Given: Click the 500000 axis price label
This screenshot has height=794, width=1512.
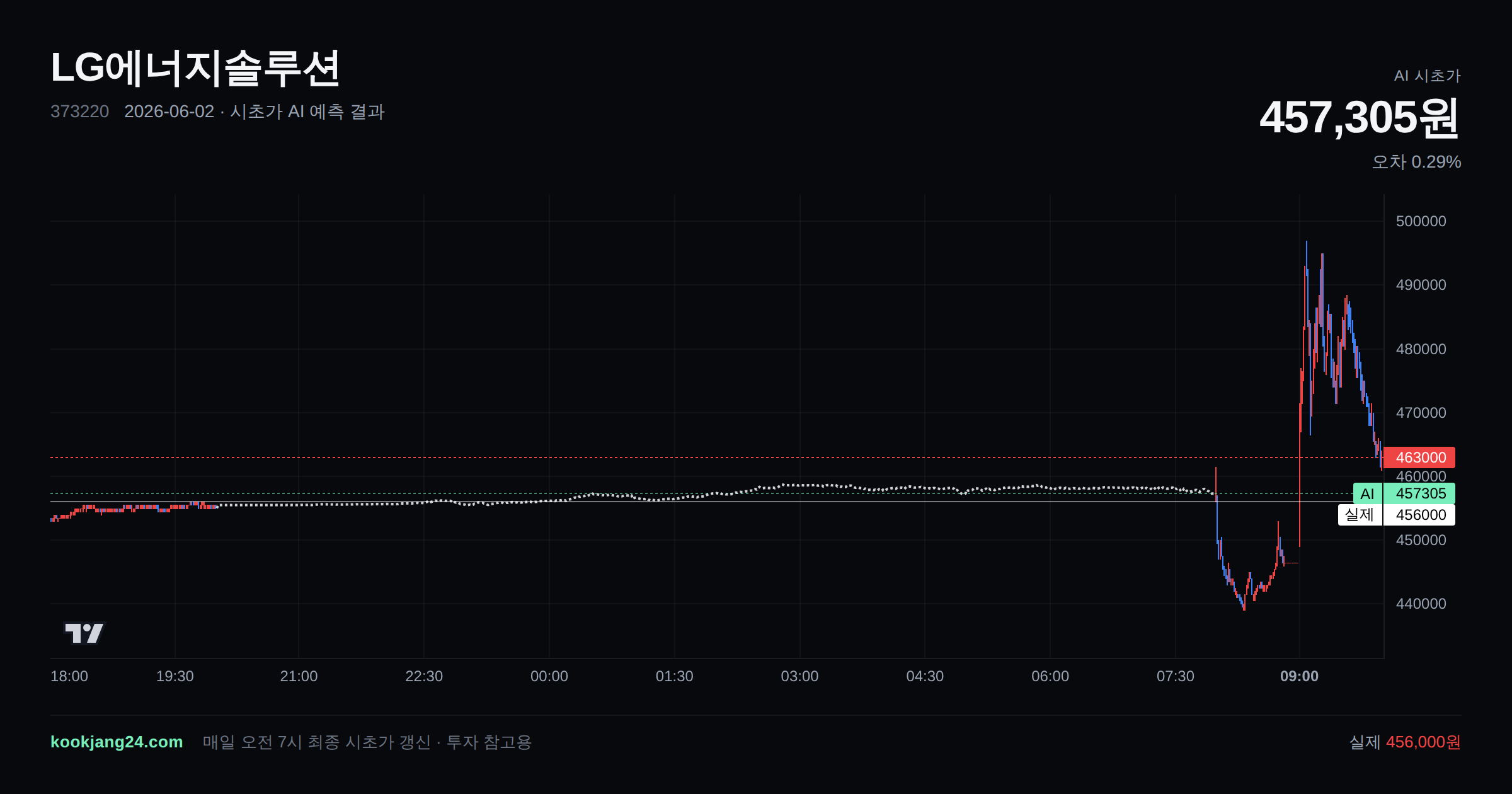Looking at the screenshot, I should (x=1421, y=221).
